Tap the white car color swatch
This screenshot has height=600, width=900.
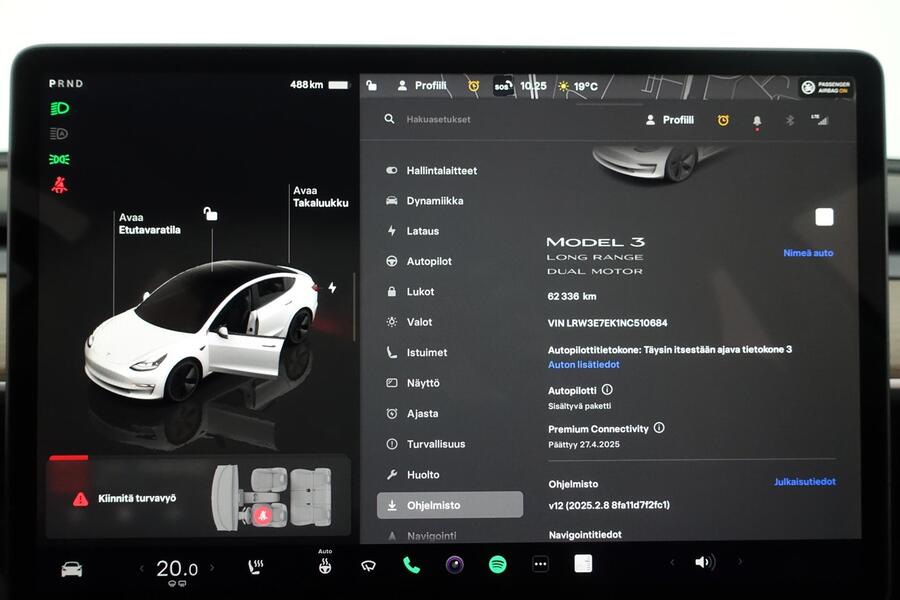[x=824, y=217]
